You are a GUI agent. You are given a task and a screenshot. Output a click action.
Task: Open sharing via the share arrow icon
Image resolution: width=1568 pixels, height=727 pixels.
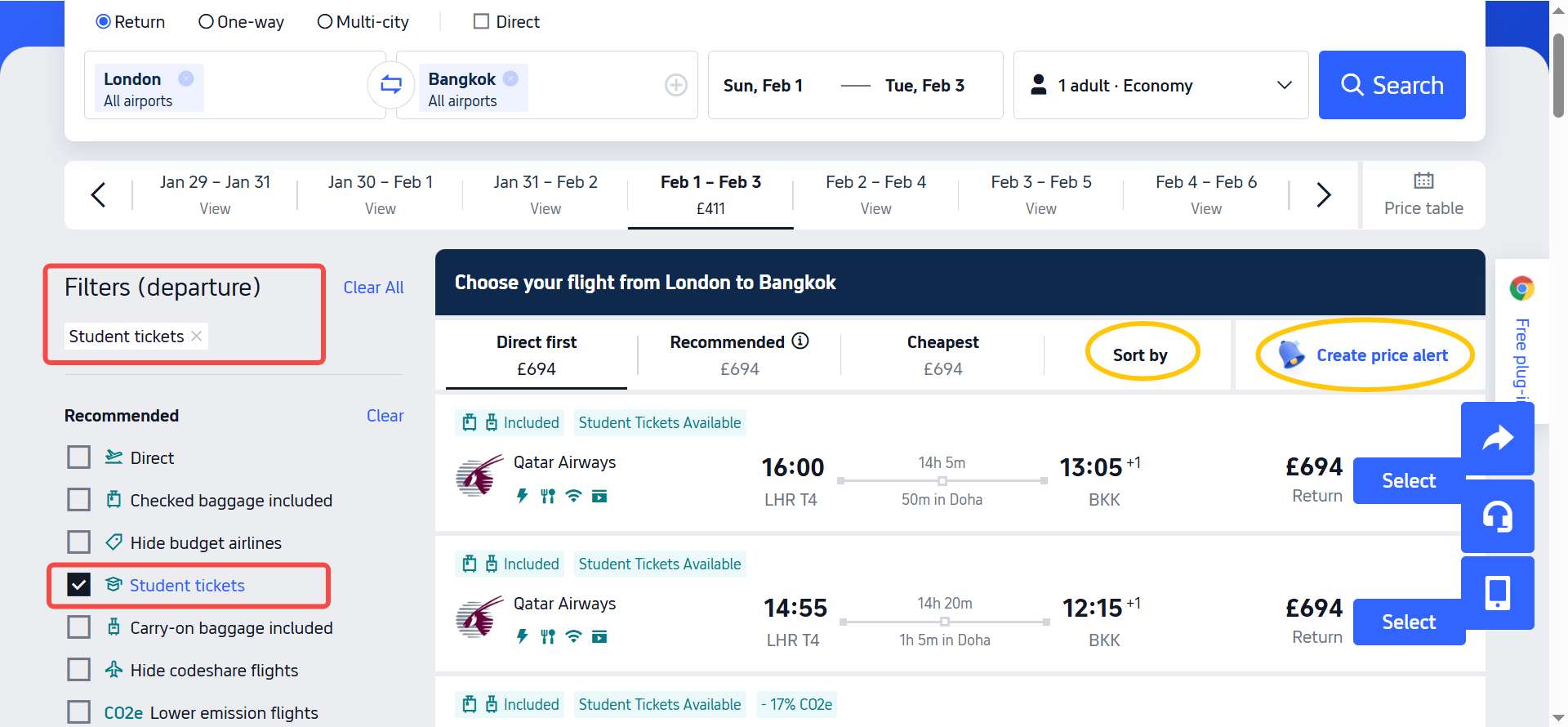point(1498,438)
